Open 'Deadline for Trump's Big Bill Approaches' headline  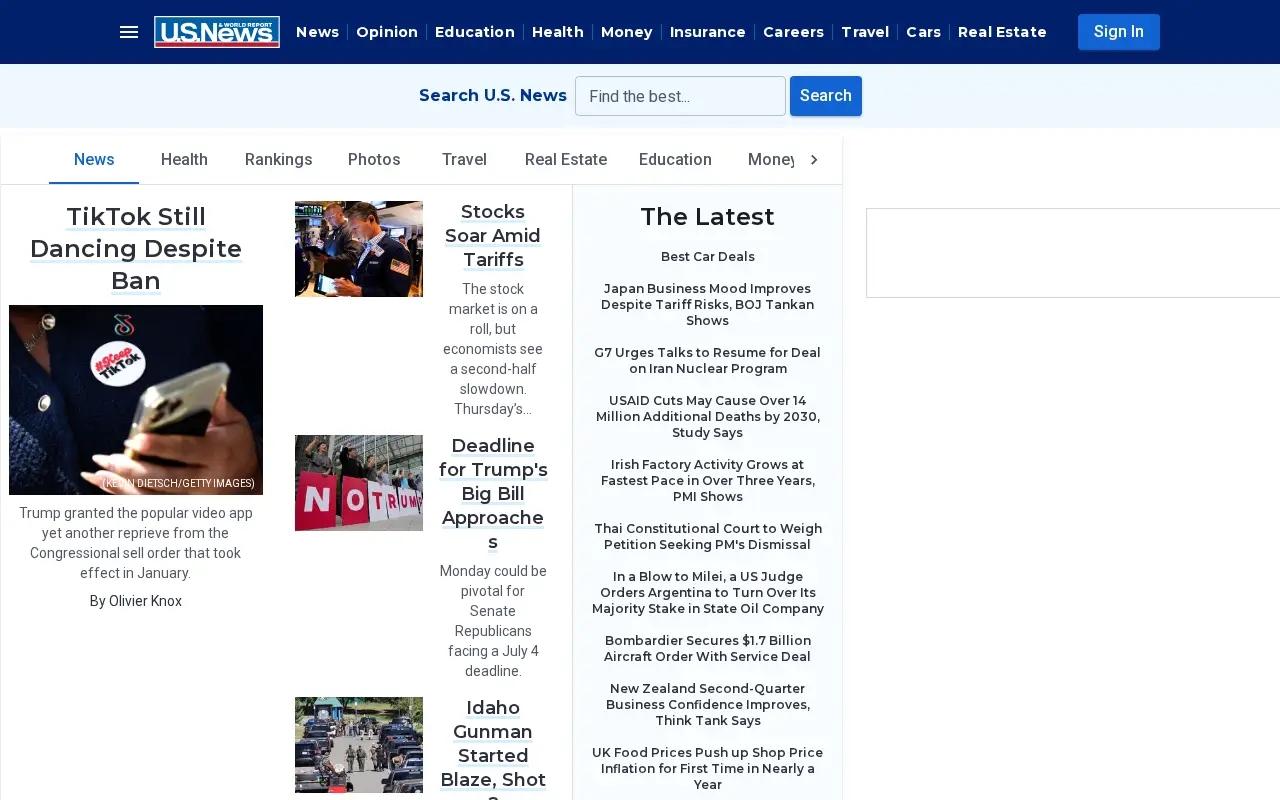[493, 494]
